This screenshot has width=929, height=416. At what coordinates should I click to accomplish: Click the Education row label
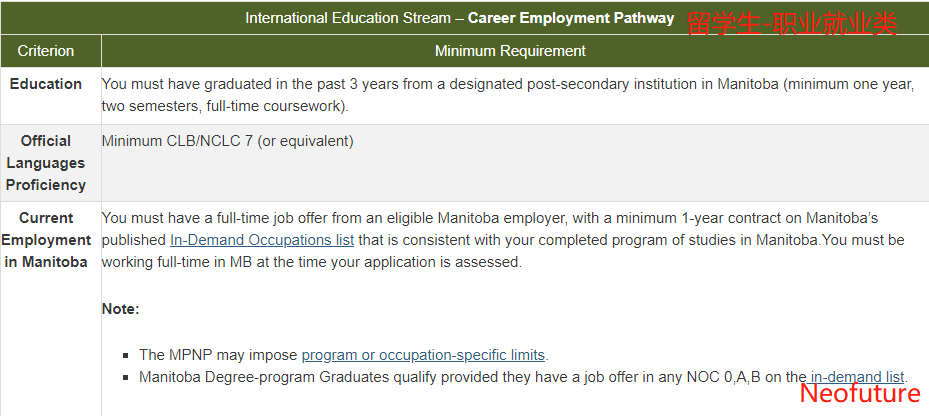pyautogui.click(x=46, y=84)
